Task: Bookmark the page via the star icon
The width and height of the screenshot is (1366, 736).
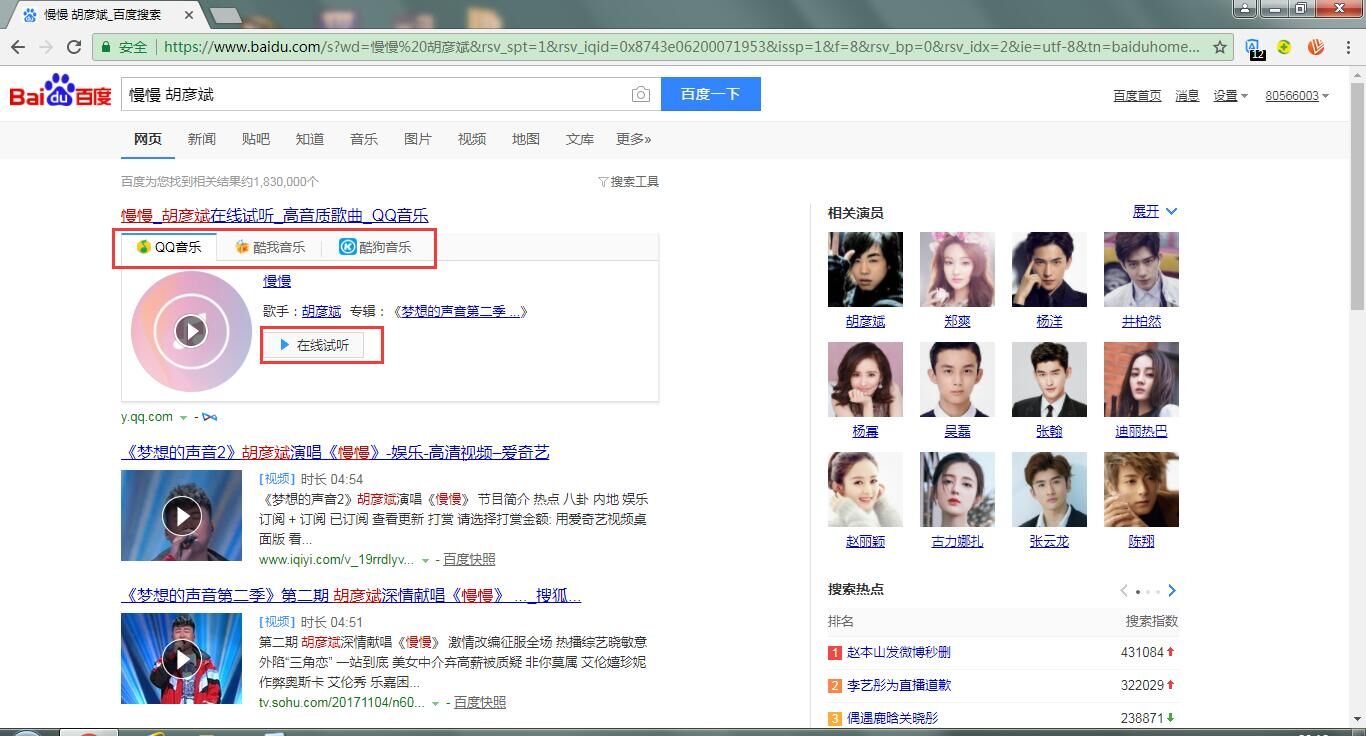Action: tap(1220, 47)
